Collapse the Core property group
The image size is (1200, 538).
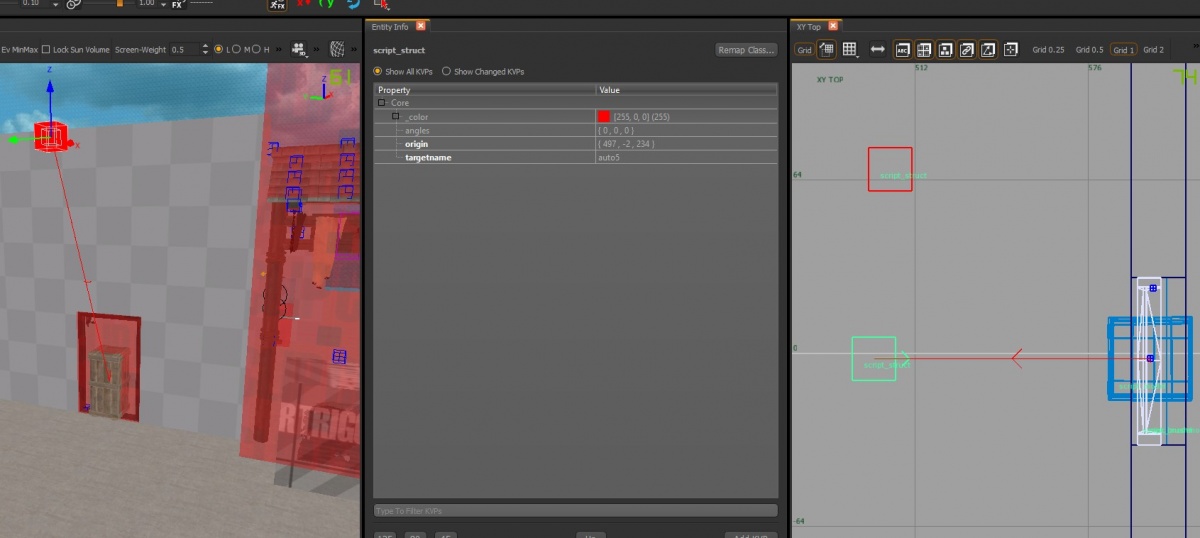[381, 103]
